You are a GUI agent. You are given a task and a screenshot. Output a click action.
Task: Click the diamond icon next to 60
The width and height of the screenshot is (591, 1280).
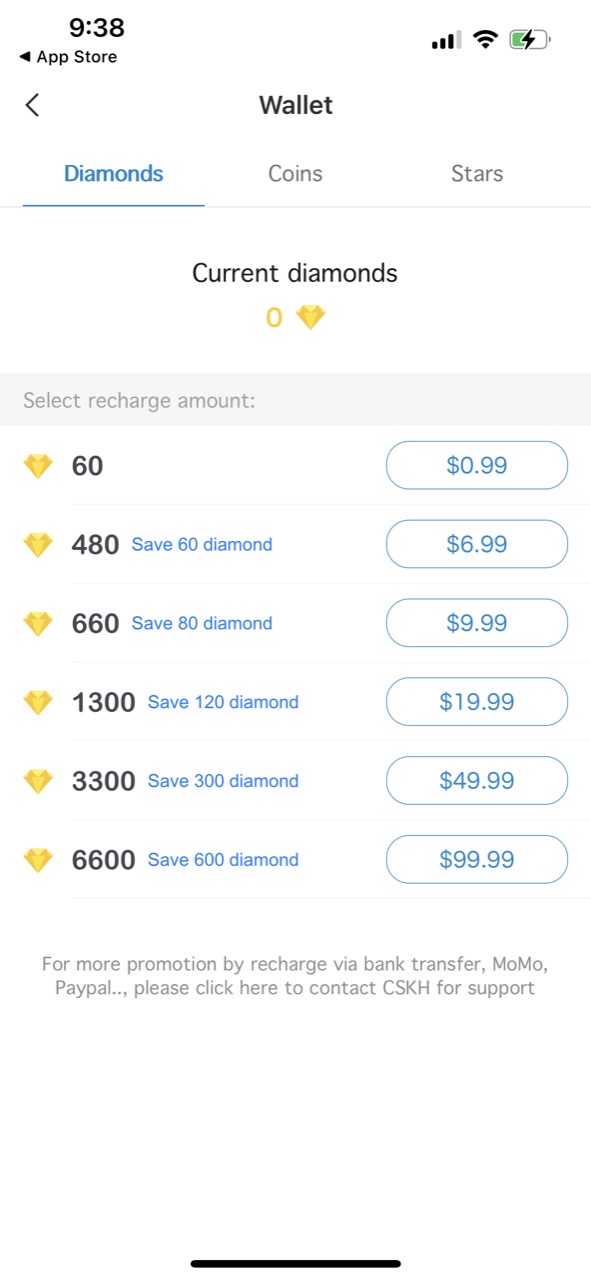(38, 466)
